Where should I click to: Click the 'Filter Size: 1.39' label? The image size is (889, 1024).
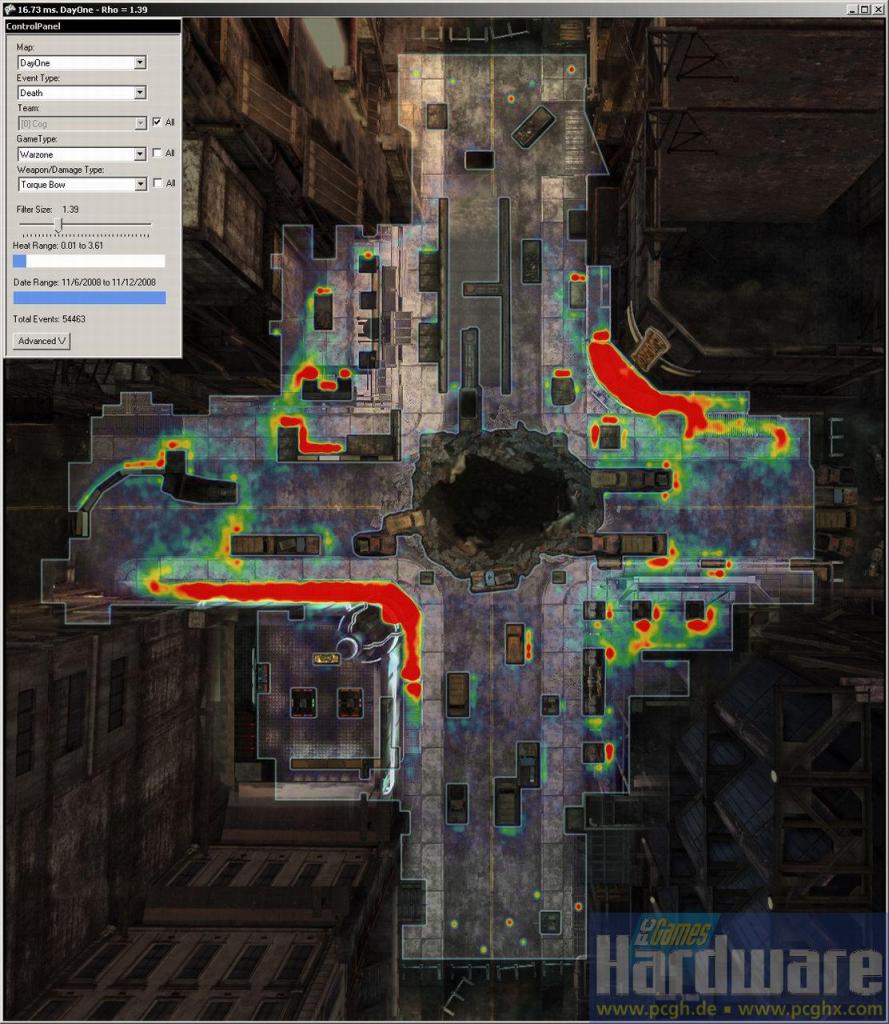[x=48, y=210]
